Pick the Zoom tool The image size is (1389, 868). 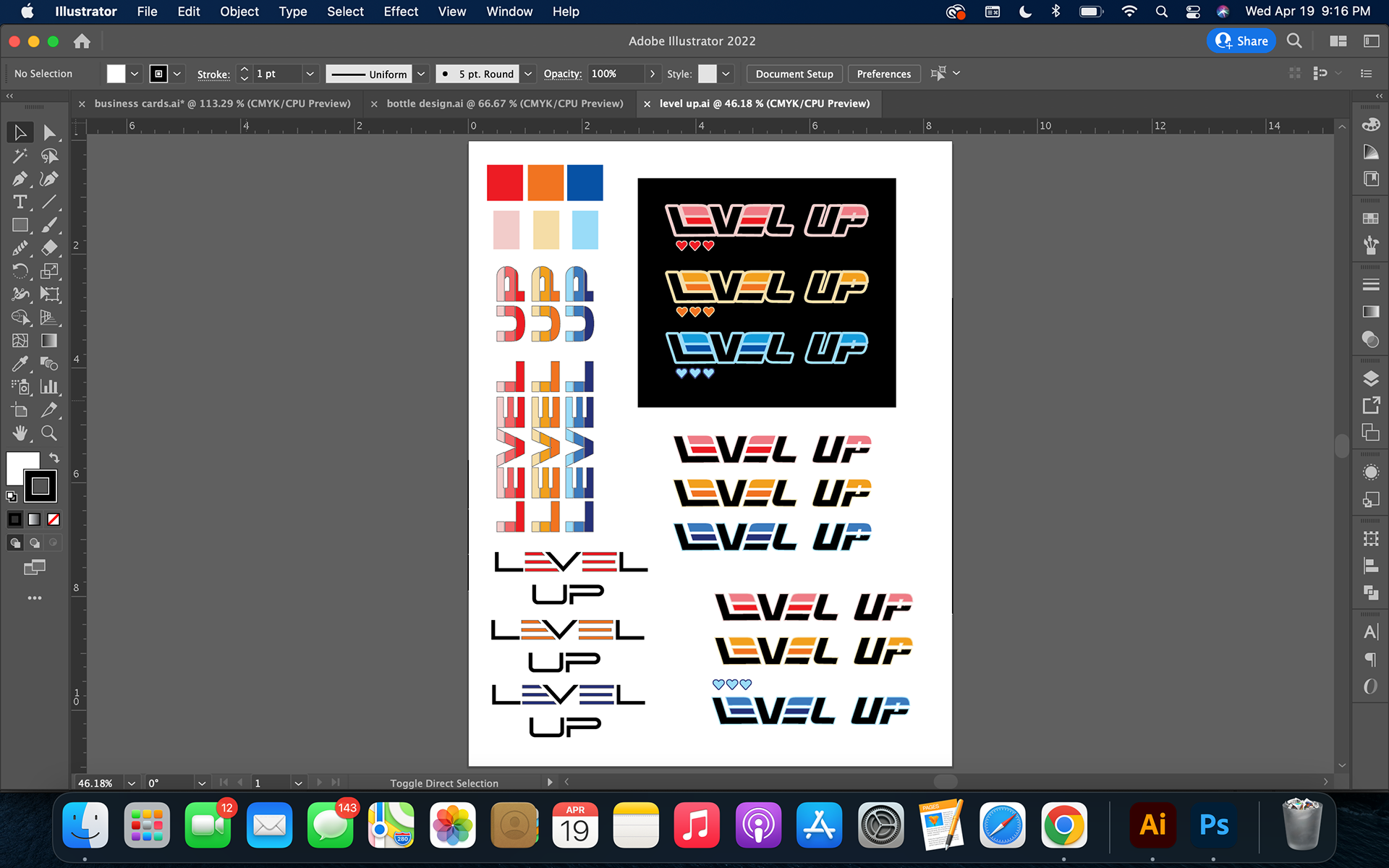49,433
